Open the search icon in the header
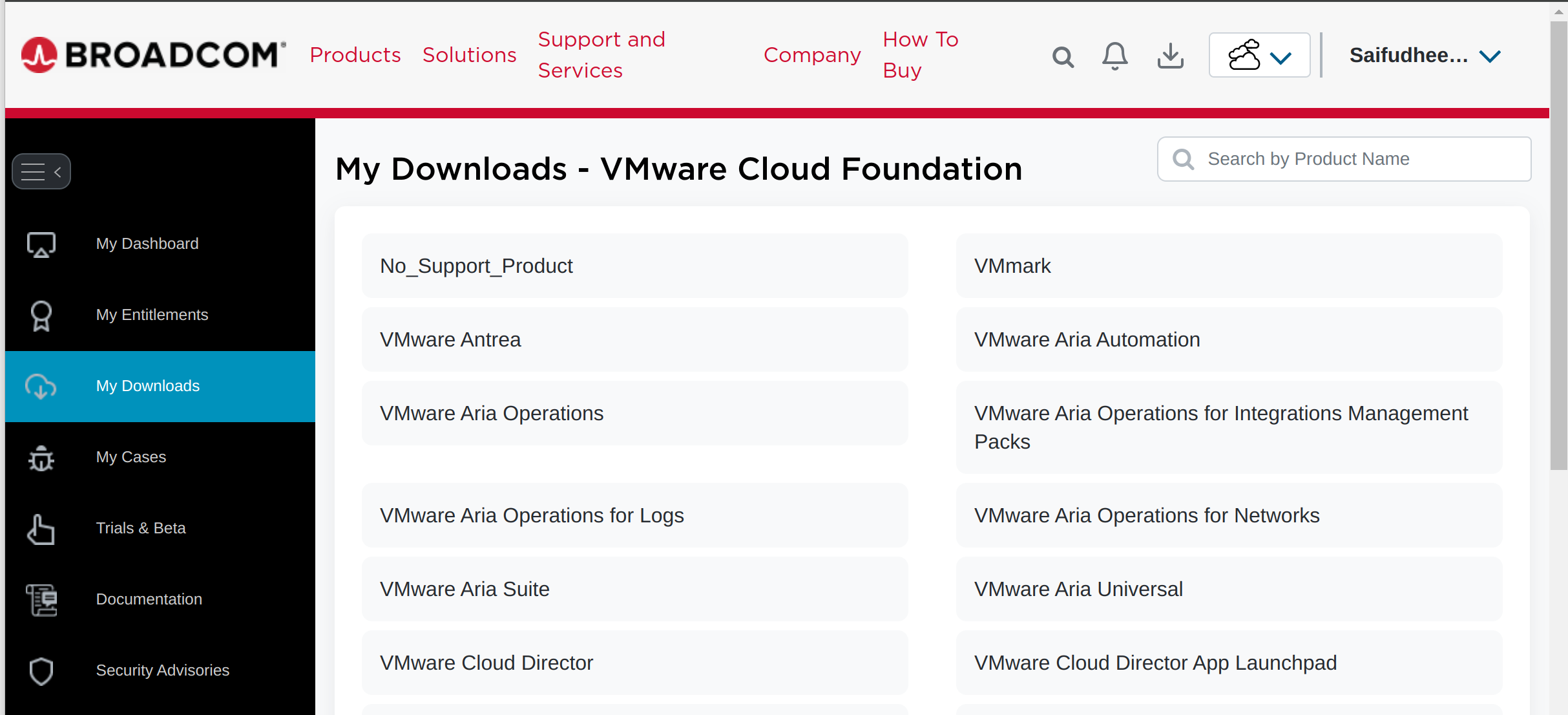This screenshot has height=715, width=1568. [x=1063, y=56]
